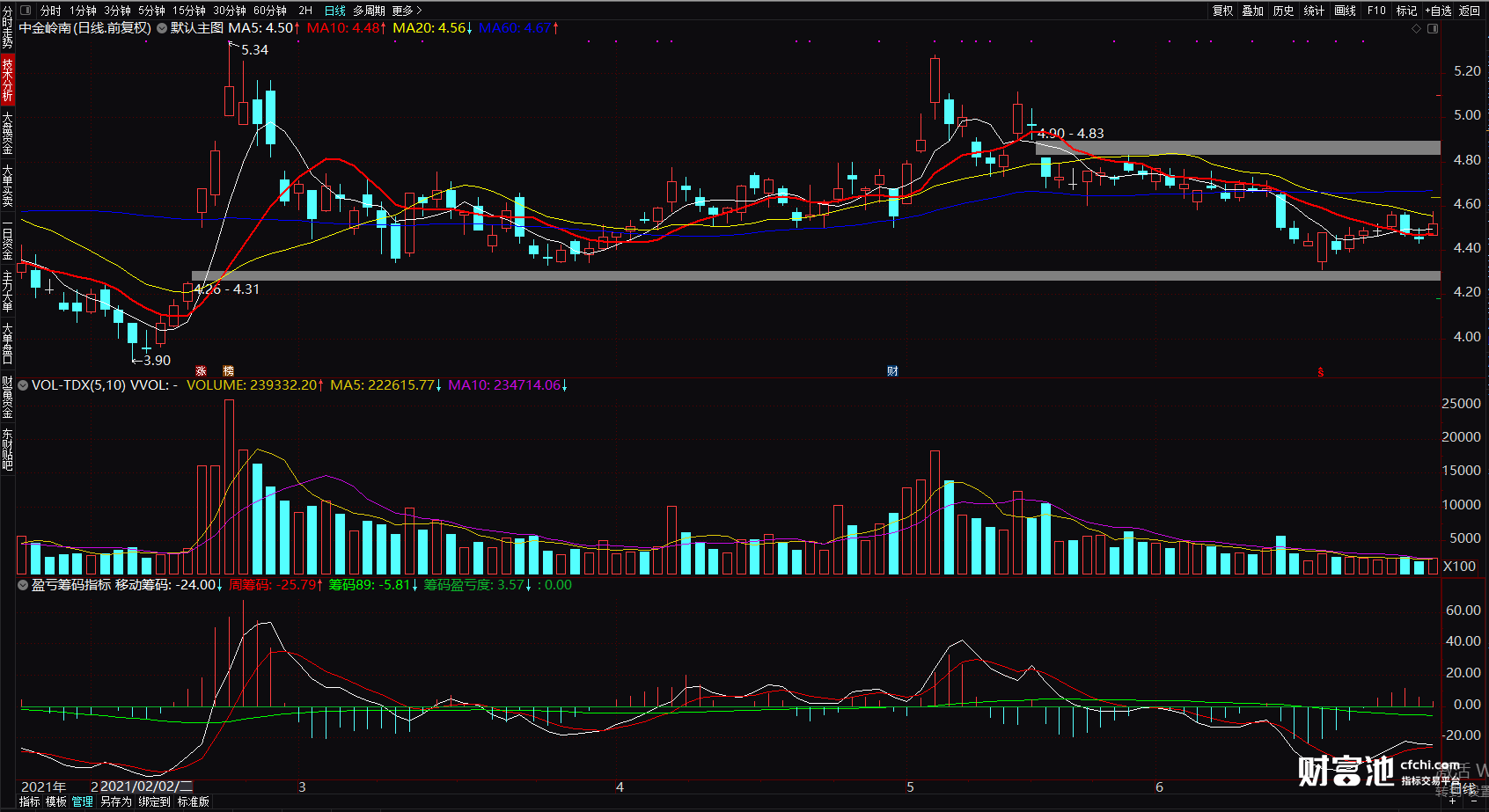1489x812 pixels.
Task: Click the 指标 button in bottom bar
Action: 30,801
